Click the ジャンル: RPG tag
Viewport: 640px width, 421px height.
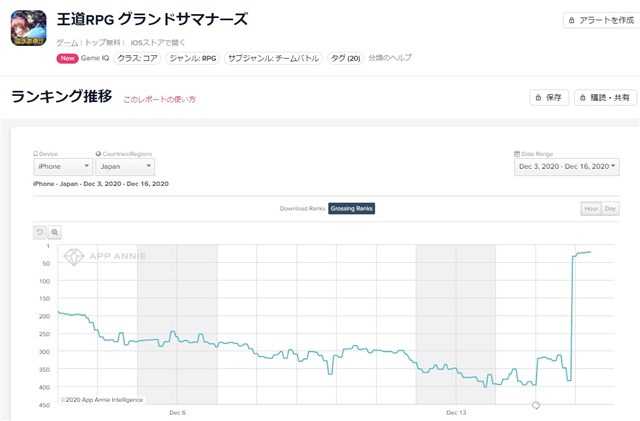coord(193,58)
